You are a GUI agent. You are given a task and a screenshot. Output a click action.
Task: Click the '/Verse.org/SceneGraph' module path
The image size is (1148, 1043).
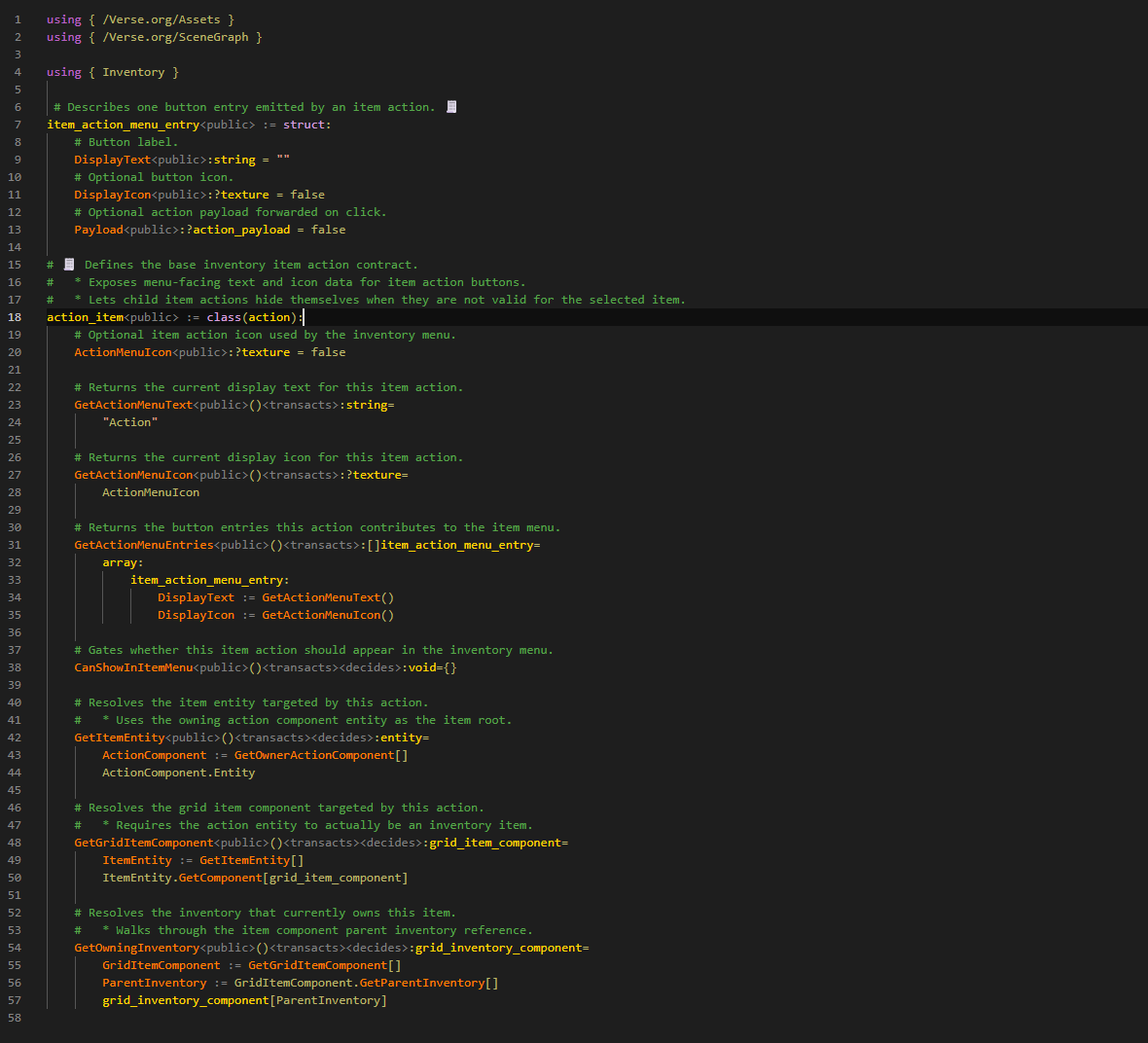click(x=175, y=37)
